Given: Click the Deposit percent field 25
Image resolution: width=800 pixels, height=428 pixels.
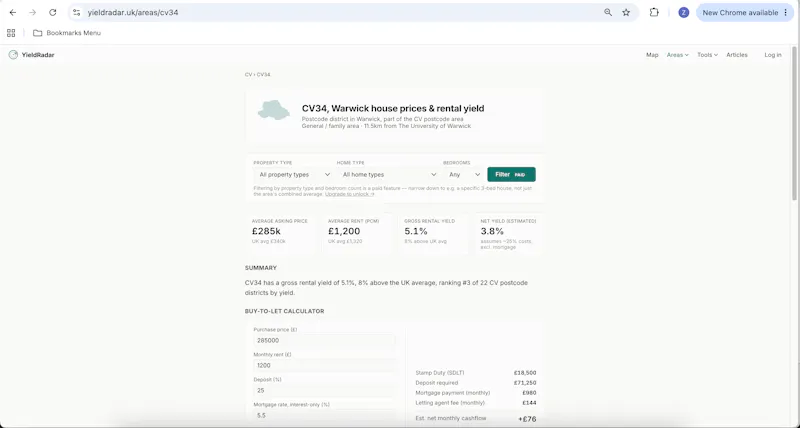Looking at the screenshot, I should (x=324, y=390).
